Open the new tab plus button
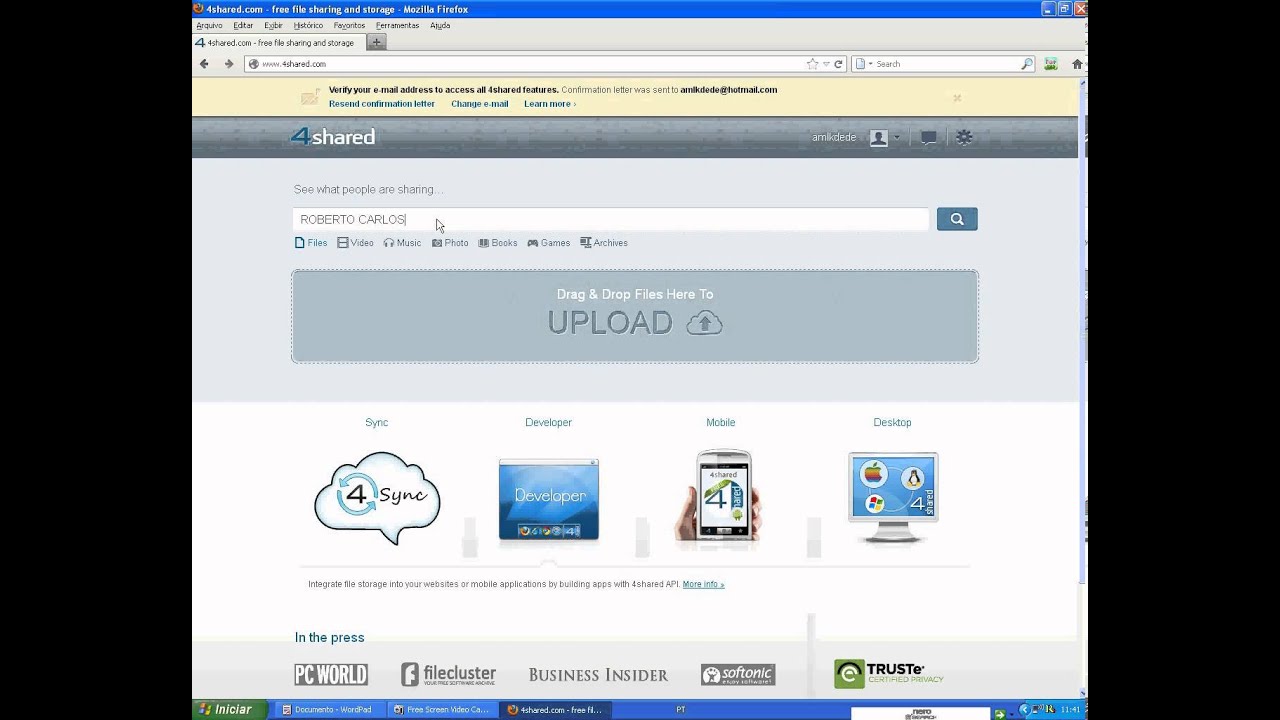This screenshot has width=1280, height=720. 376,42
